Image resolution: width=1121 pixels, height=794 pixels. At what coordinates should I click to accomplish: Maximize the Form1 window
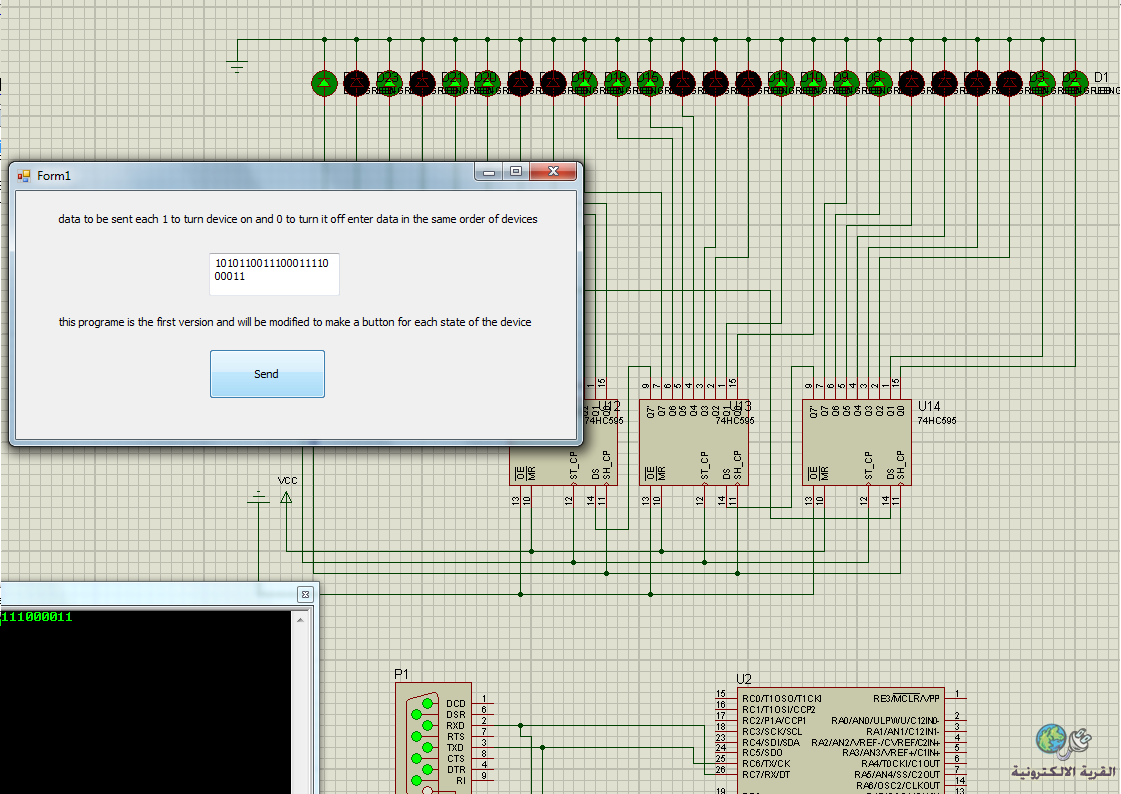(x=516, y=172)
